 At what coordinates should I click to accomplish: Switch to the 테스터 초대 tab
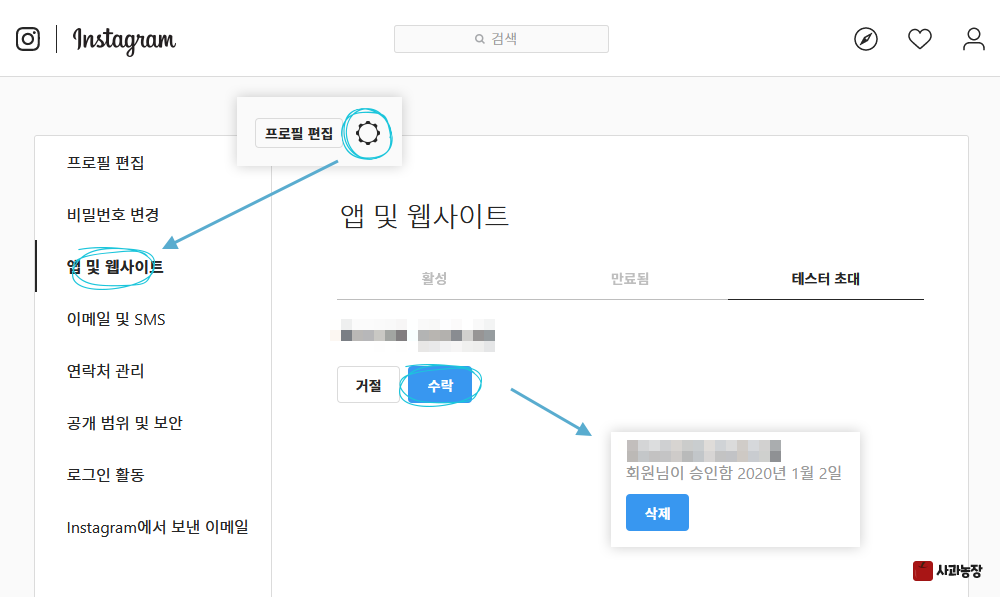tap(825, 279)
